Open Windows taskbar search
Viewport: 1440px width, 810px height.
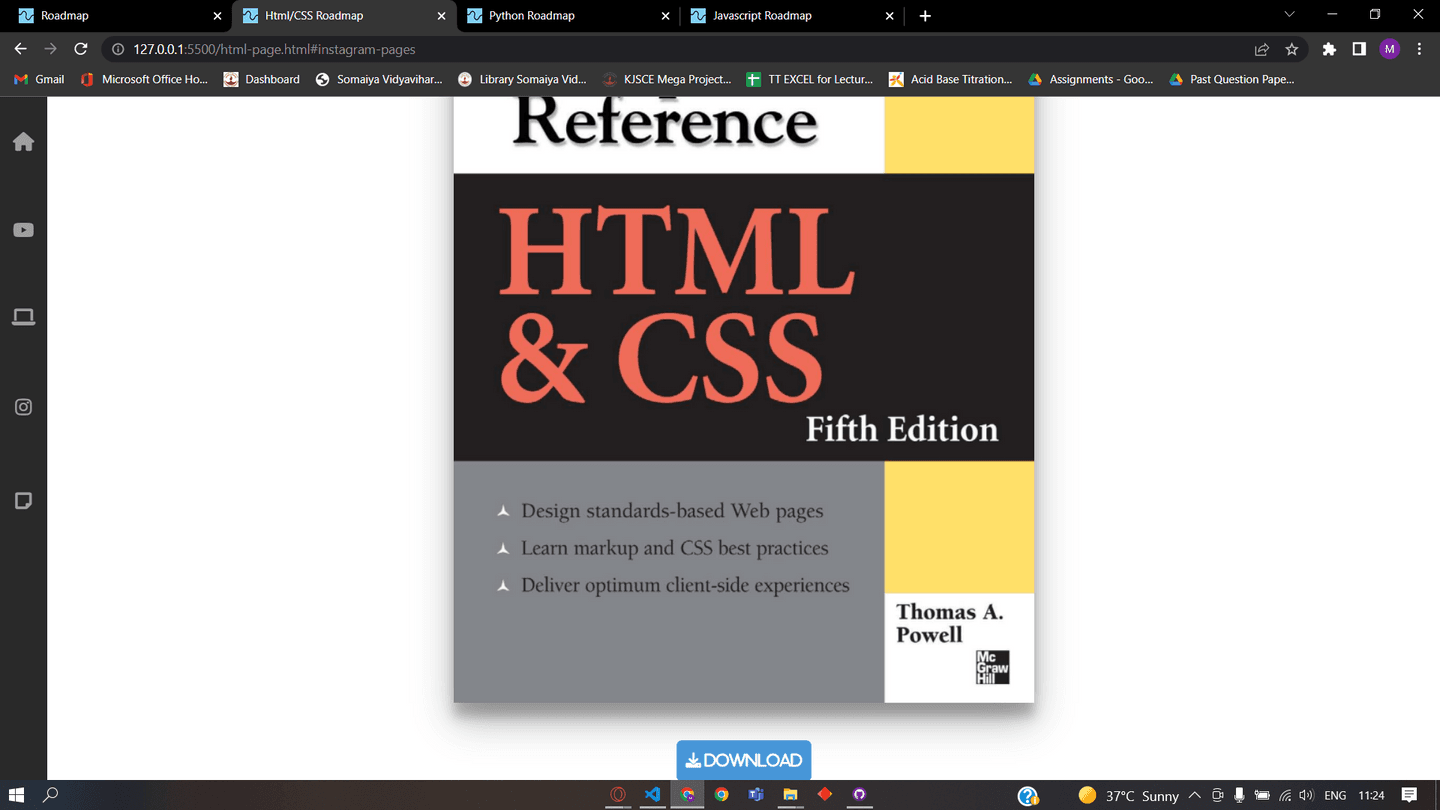pos(50,795)
